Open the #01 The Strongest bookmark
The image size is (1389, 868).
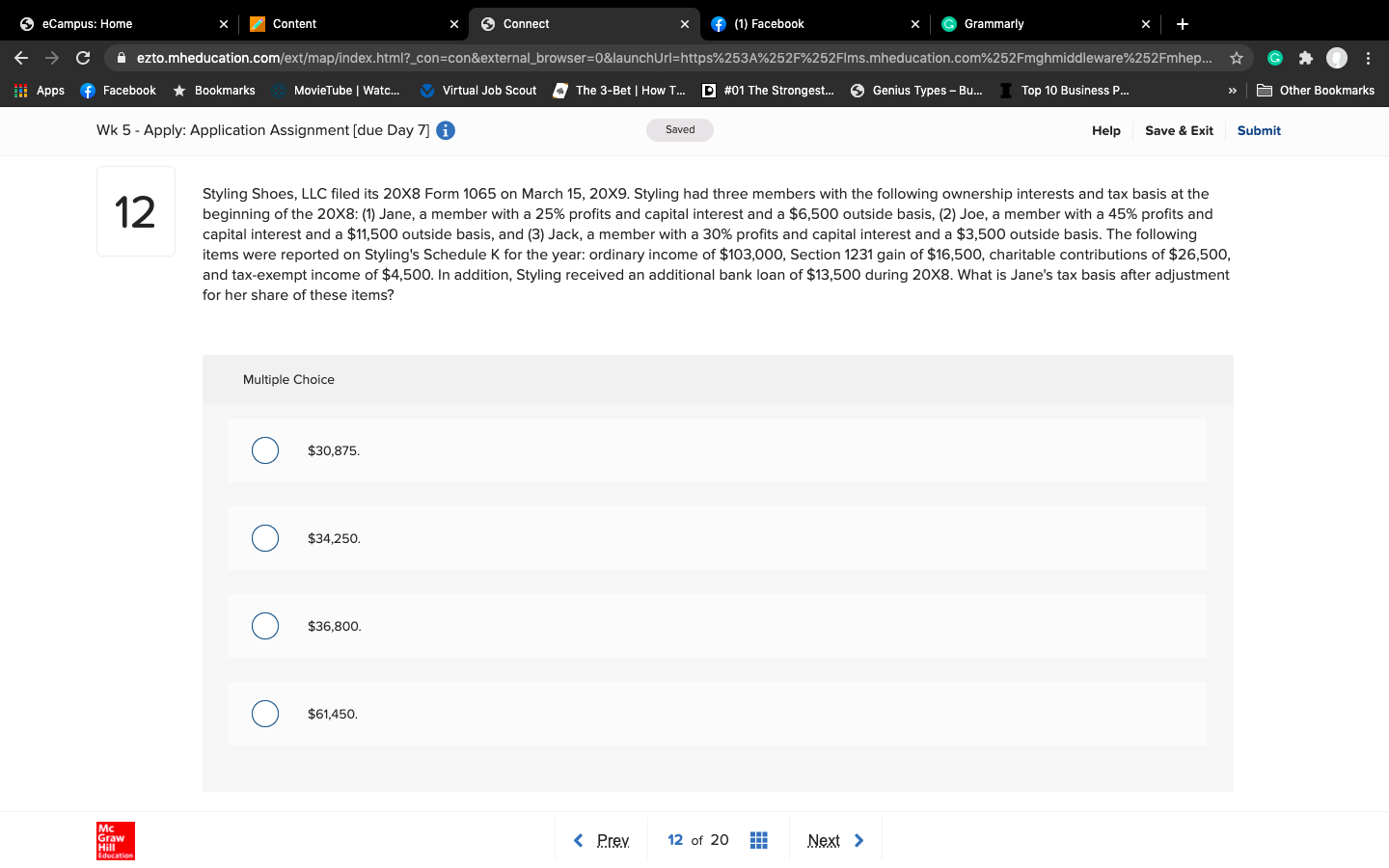[768, 91]
